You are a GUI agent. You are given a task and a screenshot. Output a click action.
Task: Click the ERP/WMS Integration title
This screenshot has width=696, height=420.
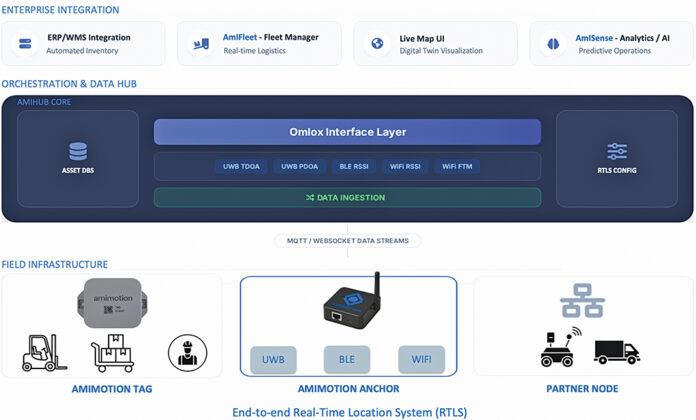pyautogui.click(x=89, y=38)
